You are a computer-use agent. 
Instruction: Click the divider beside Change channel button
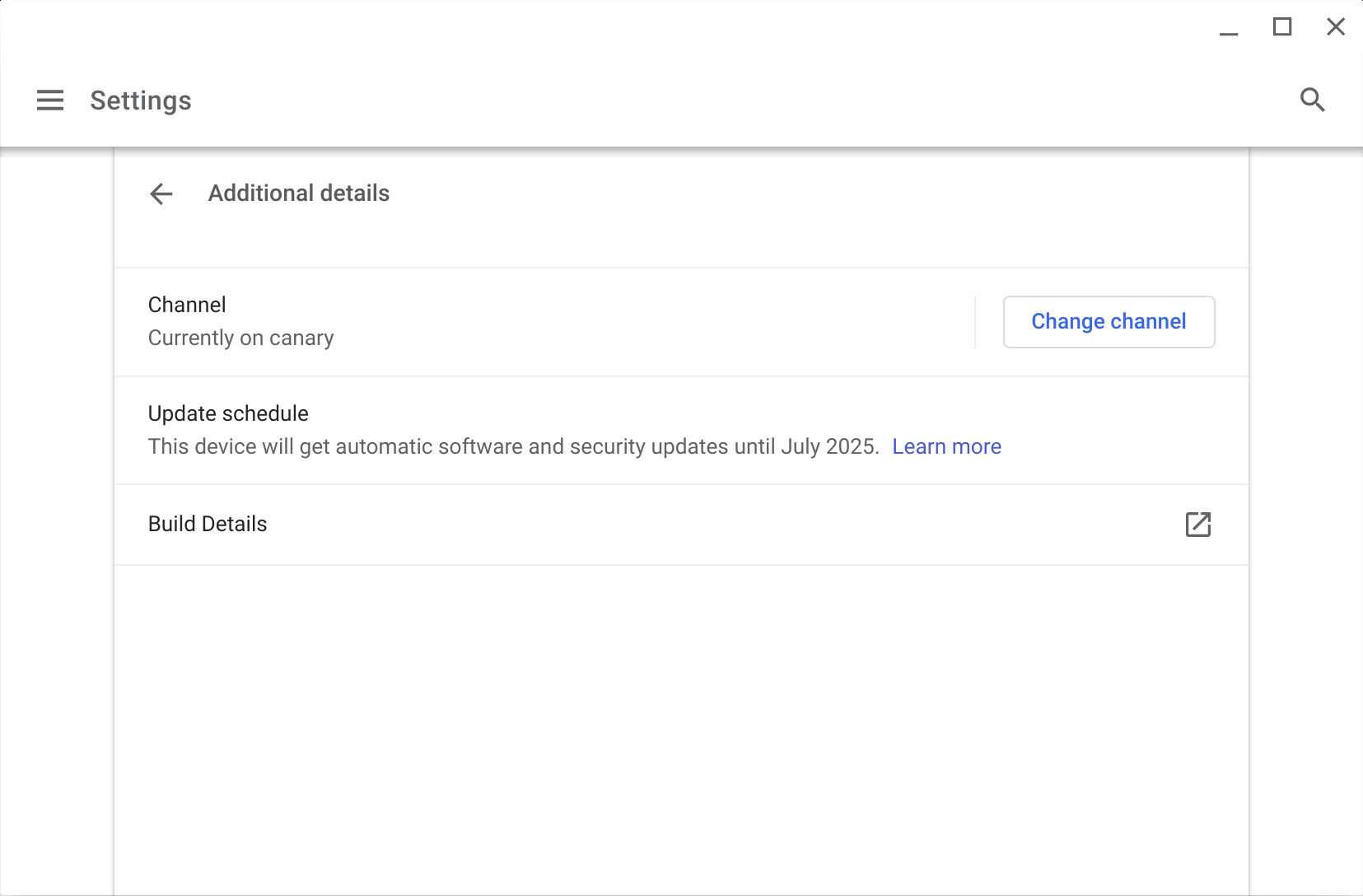coord(975,322)
